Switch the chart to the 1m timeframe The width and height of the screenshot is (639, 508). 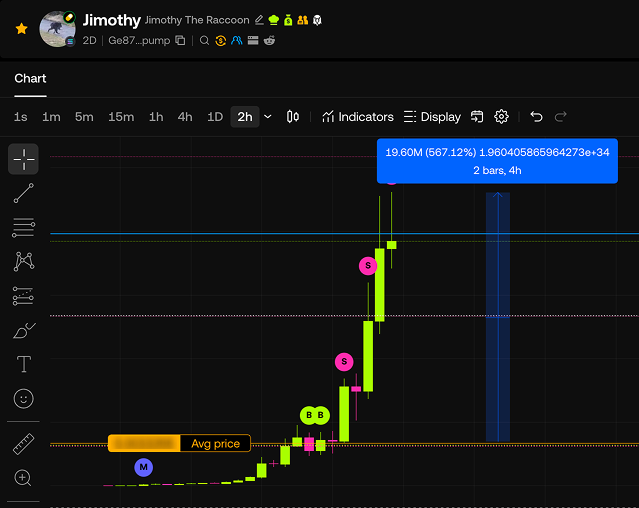click(x=51, y=117)
